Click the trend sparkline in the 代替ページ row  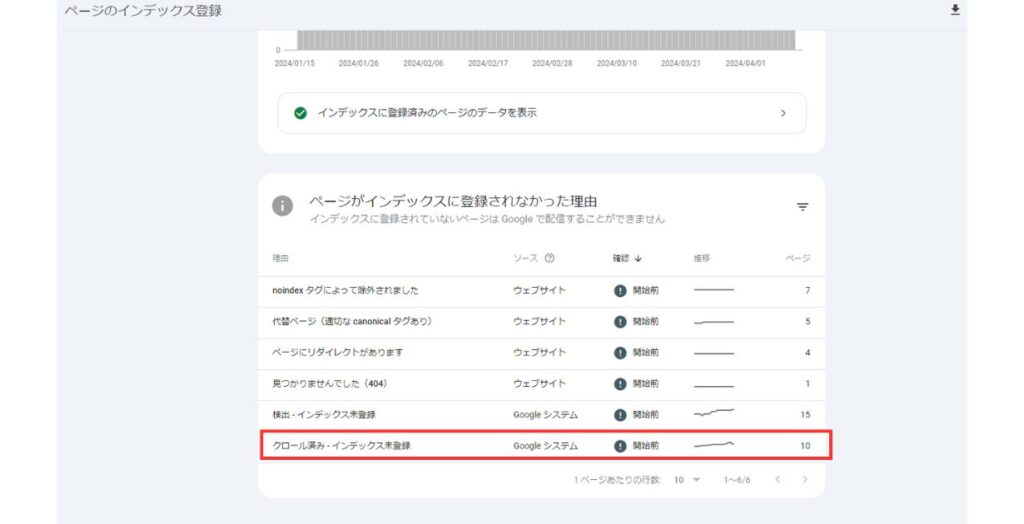coord(714,321)
